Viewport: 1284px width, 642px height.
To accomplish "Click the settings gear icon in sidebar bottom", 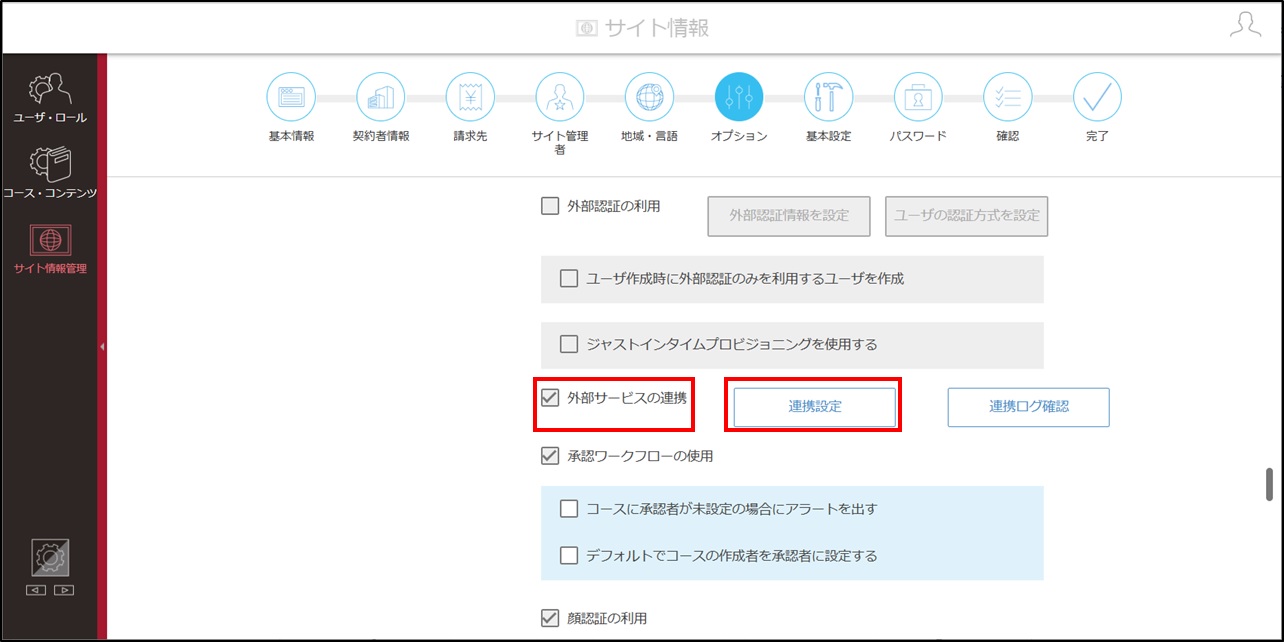I will pos(50,558).
